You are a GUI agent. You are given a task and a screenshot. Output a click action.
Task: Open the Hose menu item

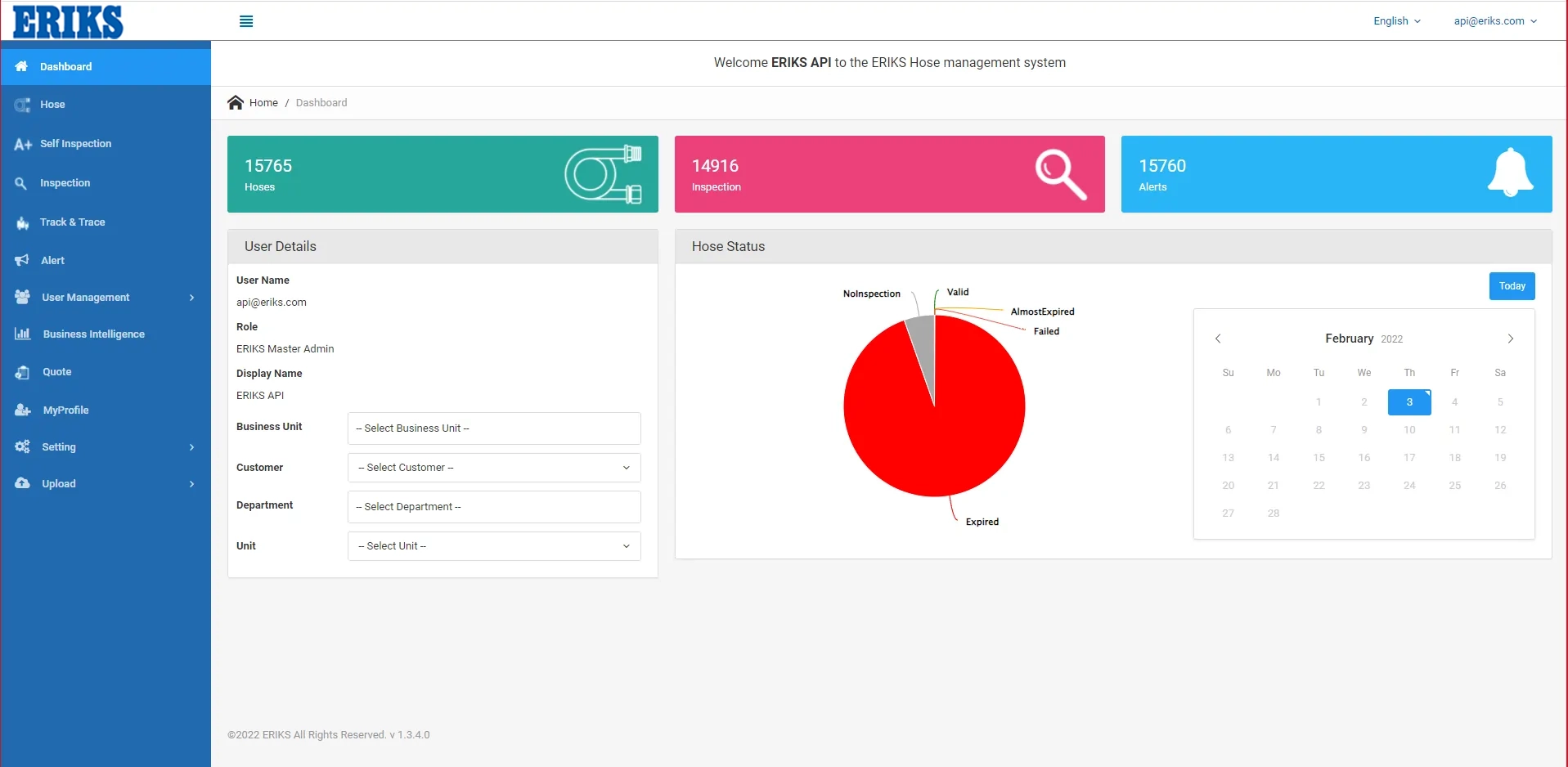[106, 105]
